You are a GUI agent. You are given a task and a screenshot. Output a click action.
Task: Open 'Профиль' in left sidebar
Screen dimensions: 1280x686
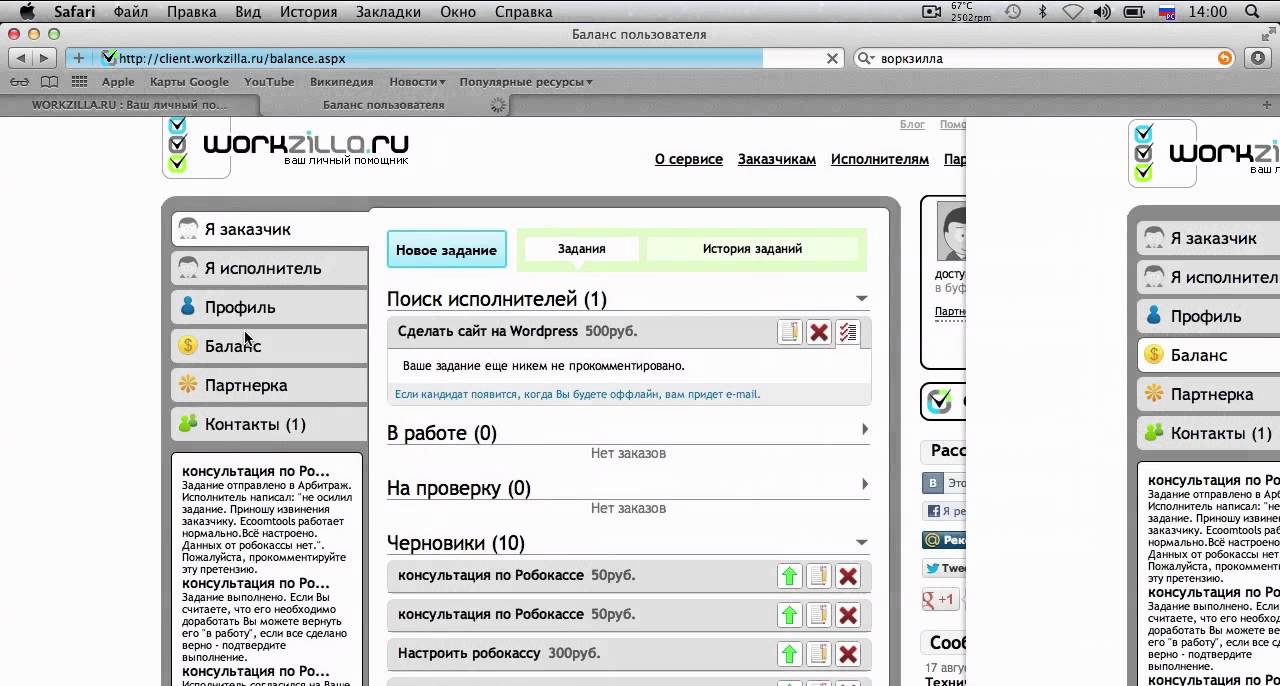[270, 307]
